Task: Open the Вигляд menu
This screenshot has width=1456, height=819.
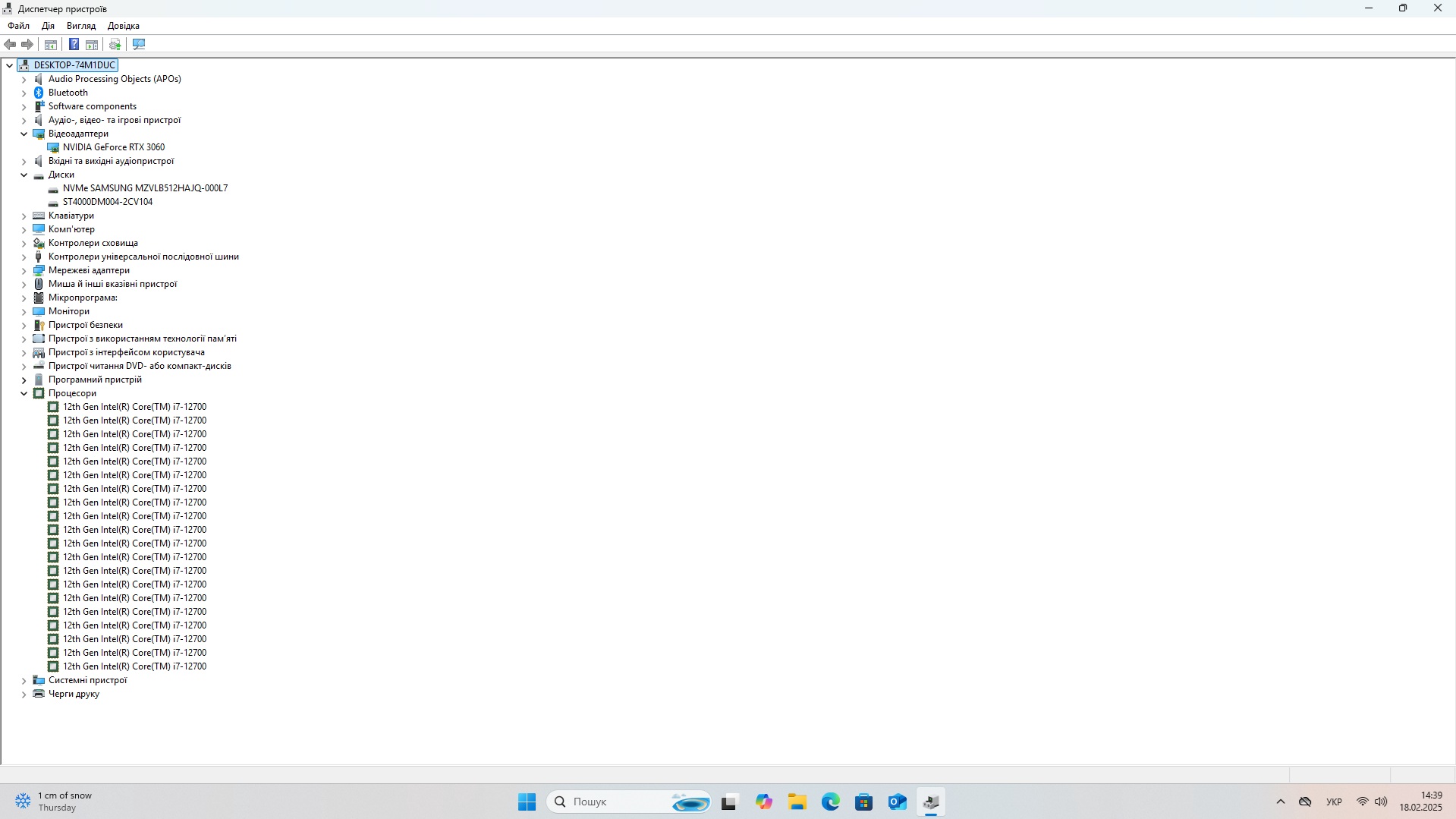Action: (x=81, y=26)
